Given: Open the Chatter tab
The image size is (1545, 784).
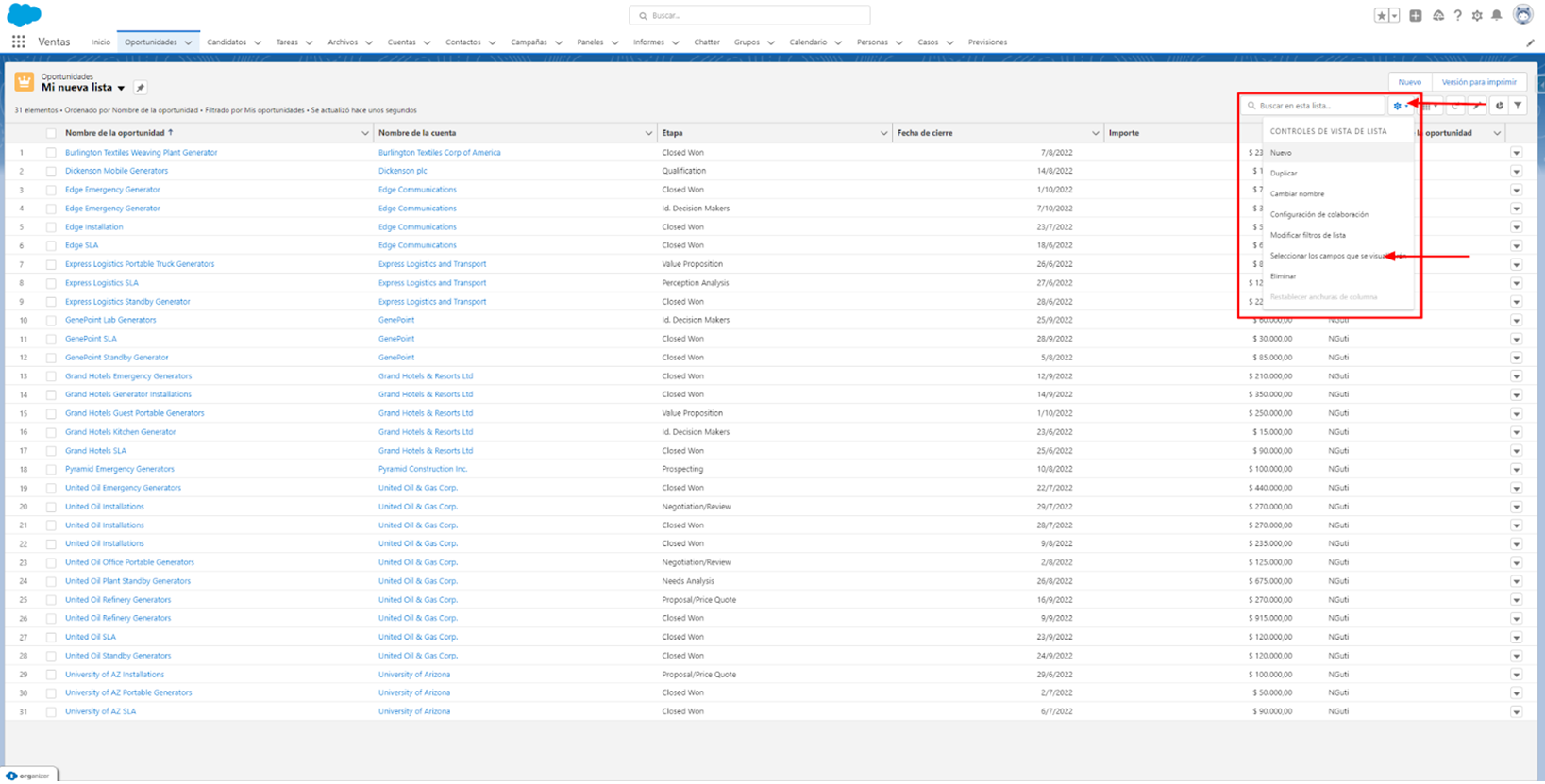Looking at the screenshot, I should click(707, 42).
